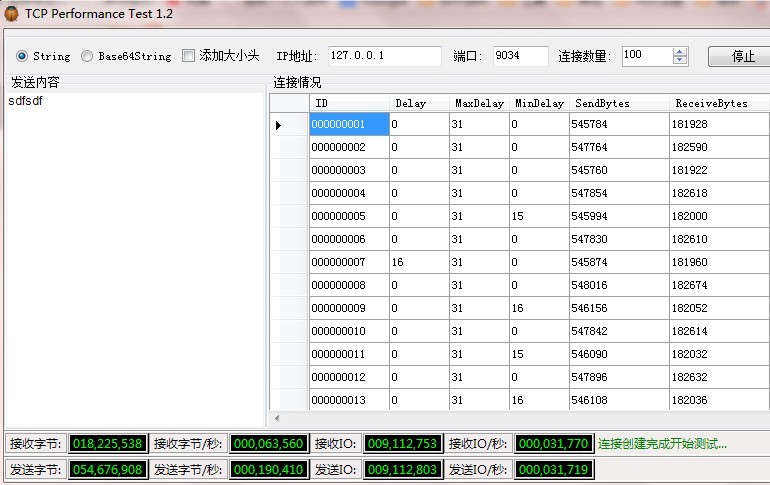Screen dimensions: 770x485
Task: Sort by the ID column header
Action: (x=349, y=103)
